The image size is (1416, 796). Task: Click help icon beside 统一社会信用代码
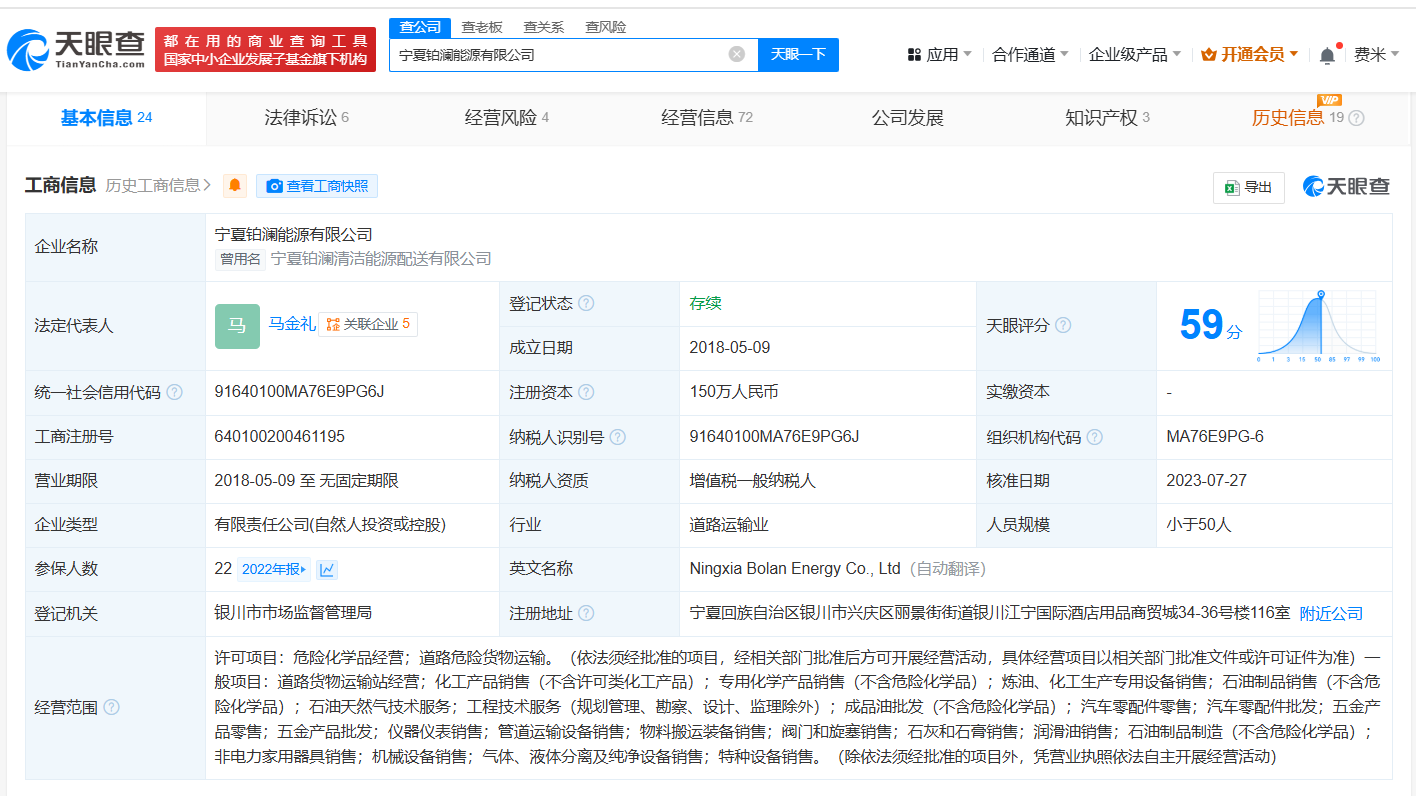(x=175, y=392)
